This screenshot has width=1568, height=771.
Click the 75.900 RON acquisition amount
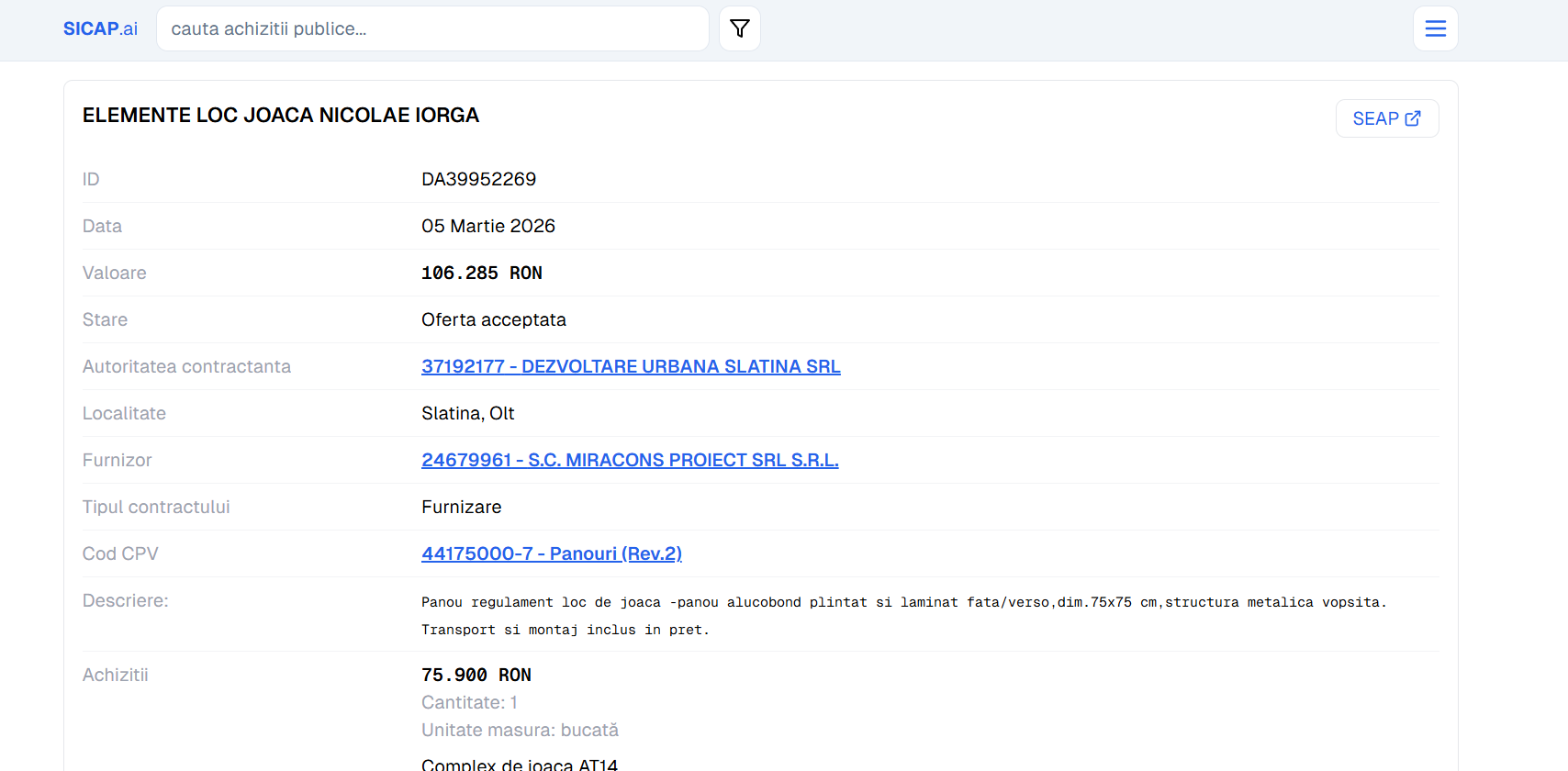pyautogui.click(x=476, y=675)
